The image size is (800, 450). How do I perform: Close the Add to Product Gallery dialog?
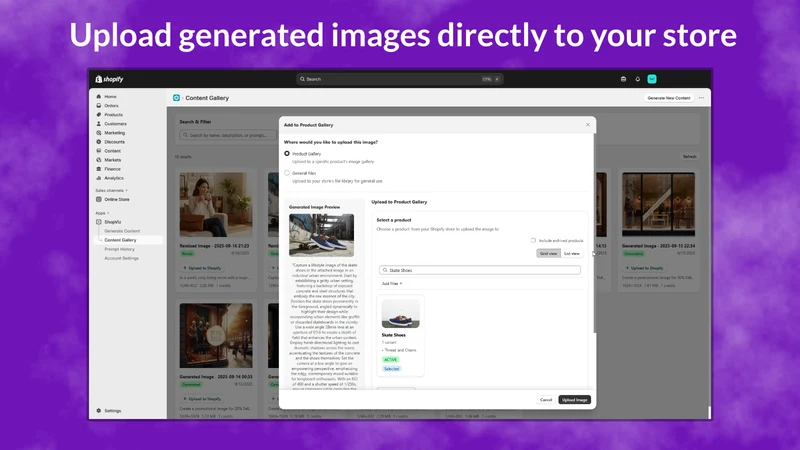point(588,125)
